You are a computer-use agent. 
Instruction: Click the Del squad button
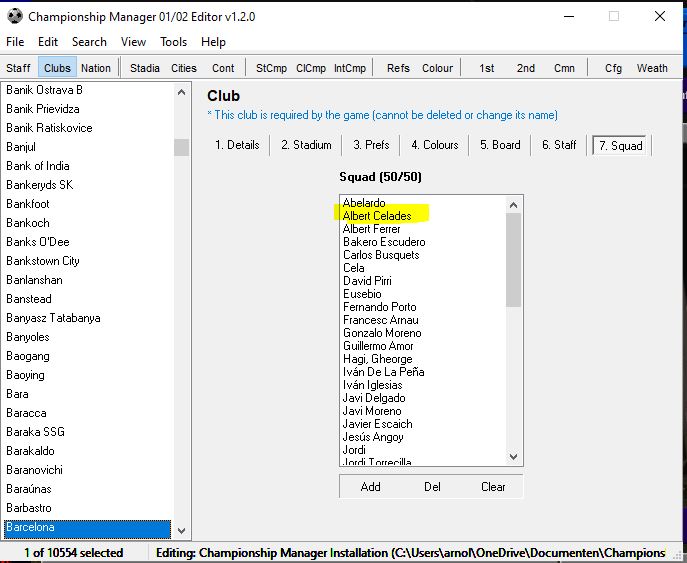pos(432,487)
